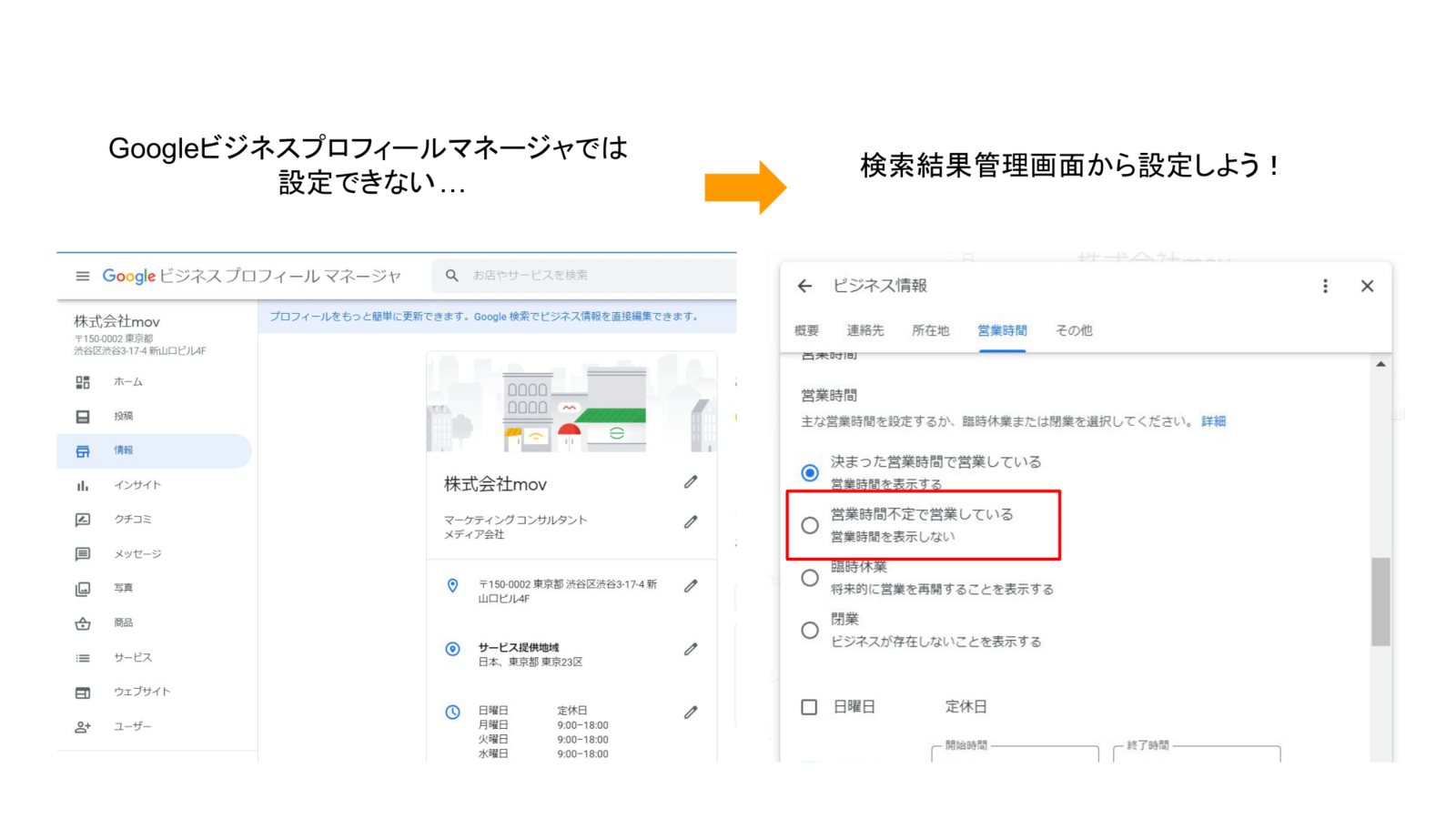Edit business hours with the pencil icon
The width and height of the screenshot is (1456, 819).
point(691,713)
